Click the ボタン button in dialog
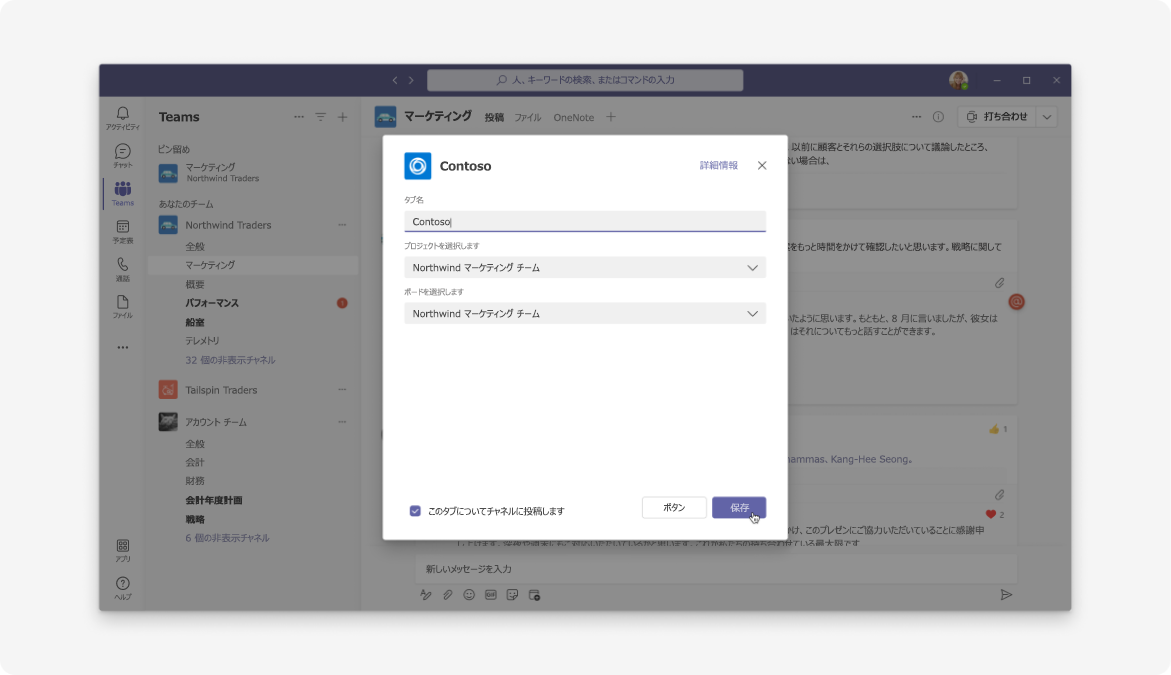This screenshot has height=675, width=1171. pyautogui.click(x=674, y=508)
